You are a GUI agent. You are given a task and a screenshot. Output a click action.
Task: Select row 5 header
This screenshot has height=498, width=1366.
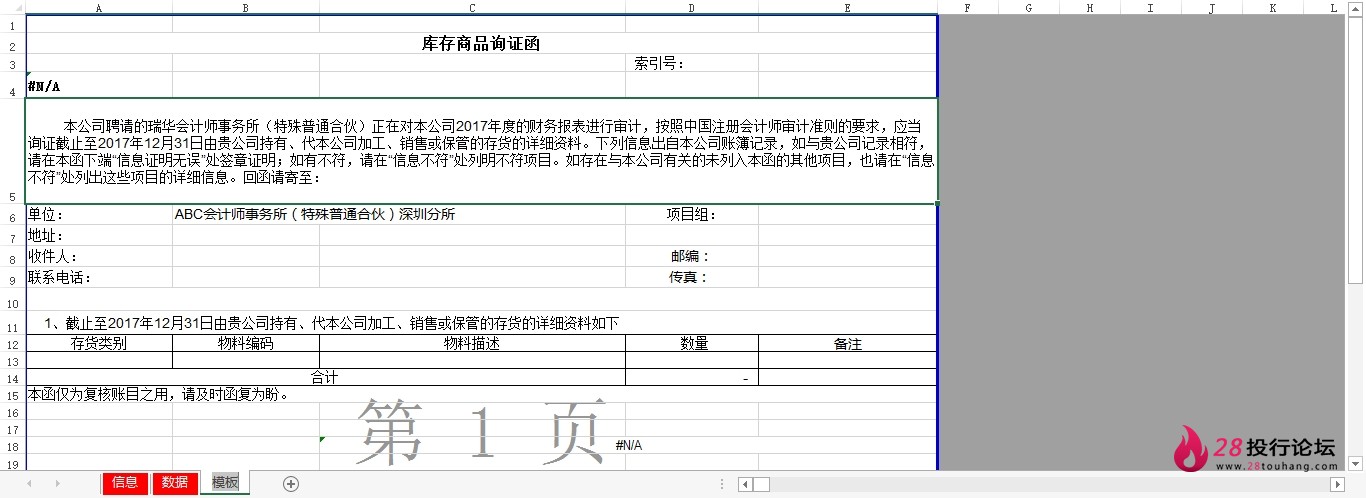coord(12,151)
